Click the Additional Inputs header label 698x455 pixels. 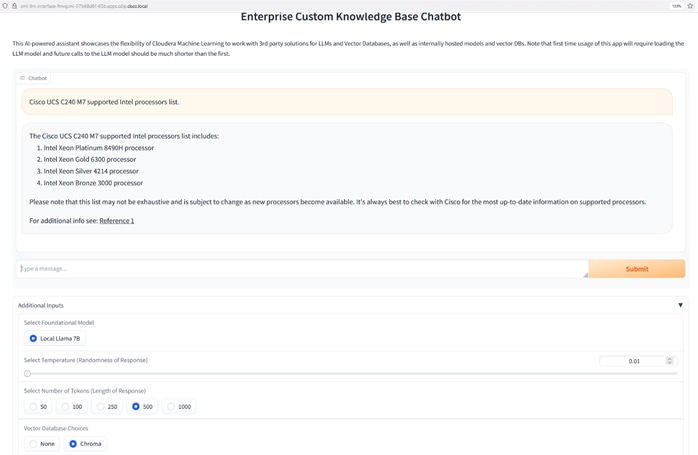[41, 305]
